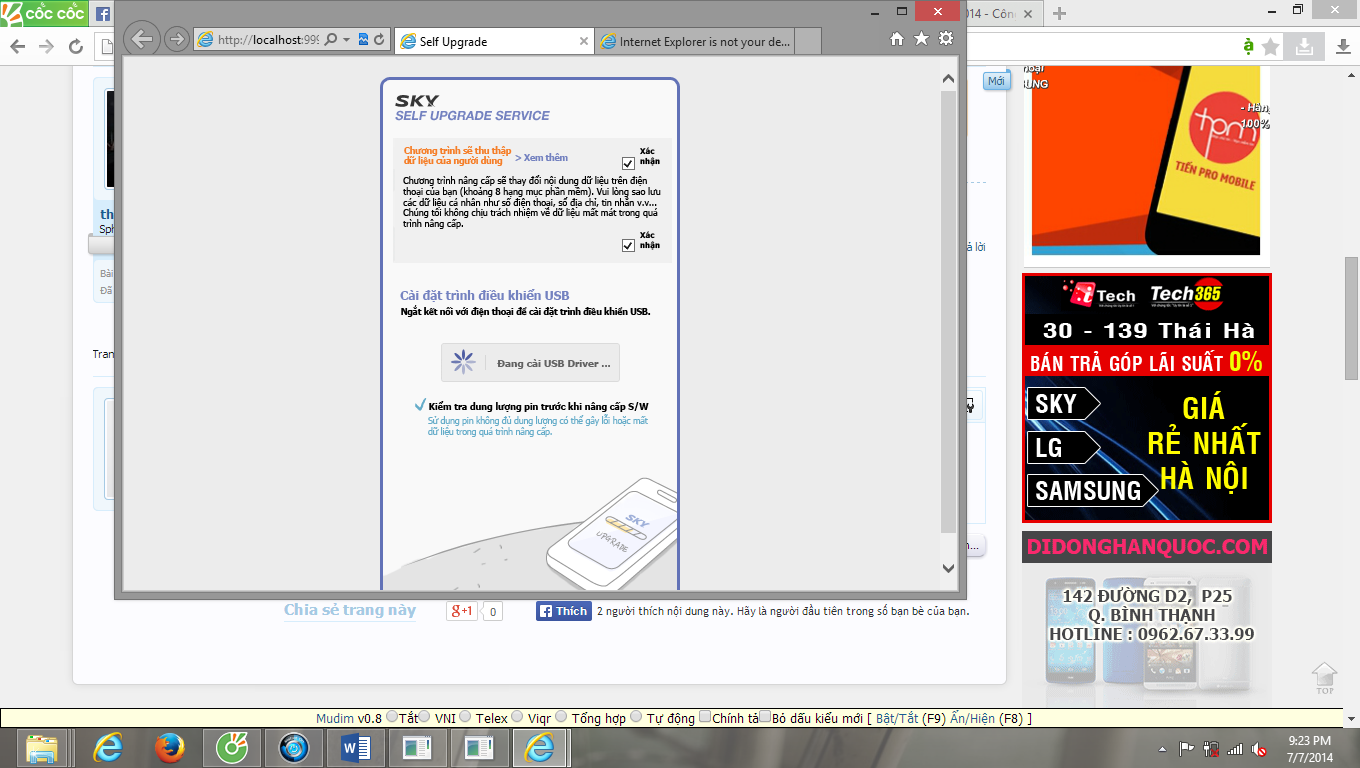This screenshot has height=768, width=1360.
Task: Click Facebook Thích button
Action: pyautogui.click(x=564, y=611)
